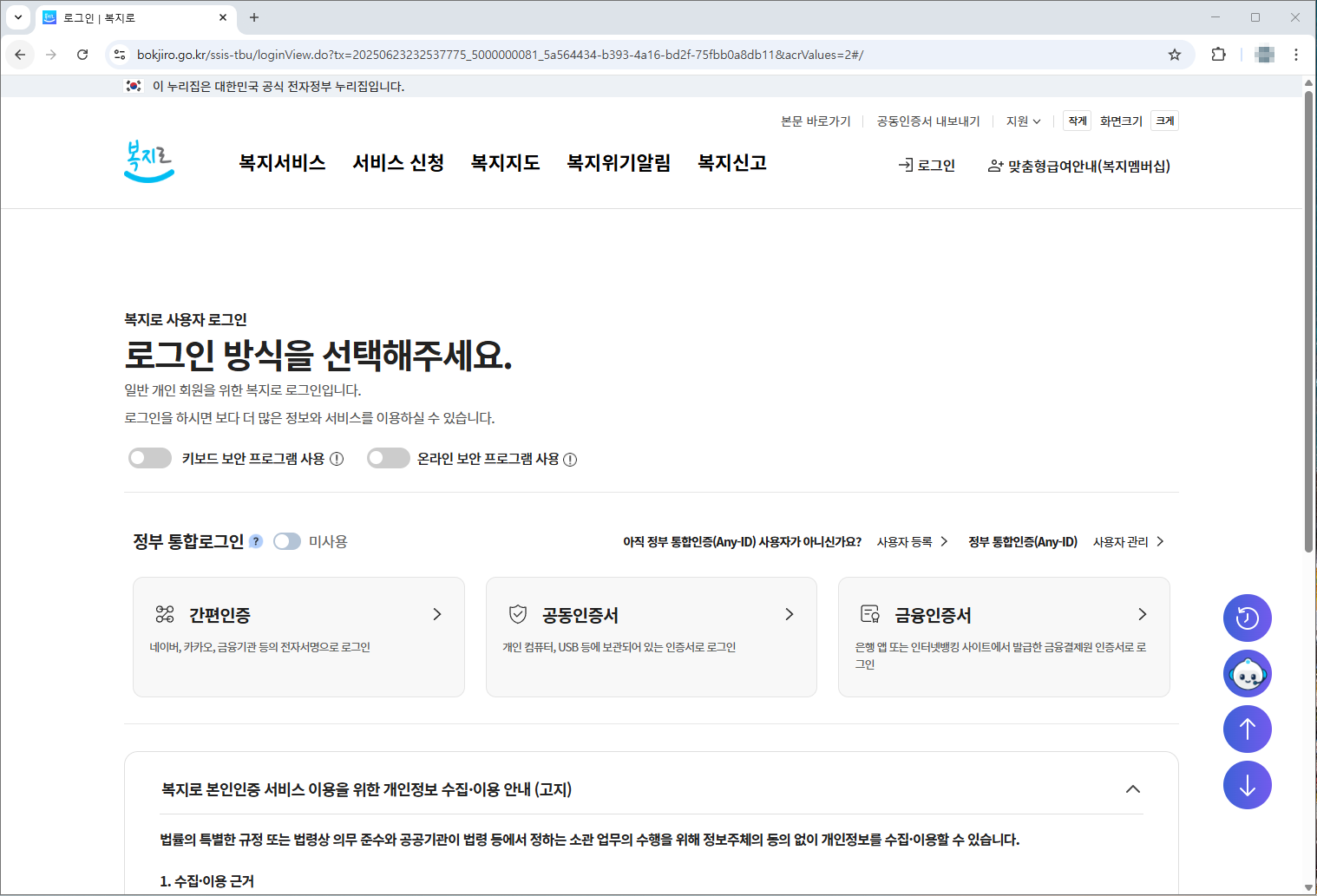Open the Chrome three-dot menu
Screen dimensions: 1317x896
click(x=1296, y=55)
